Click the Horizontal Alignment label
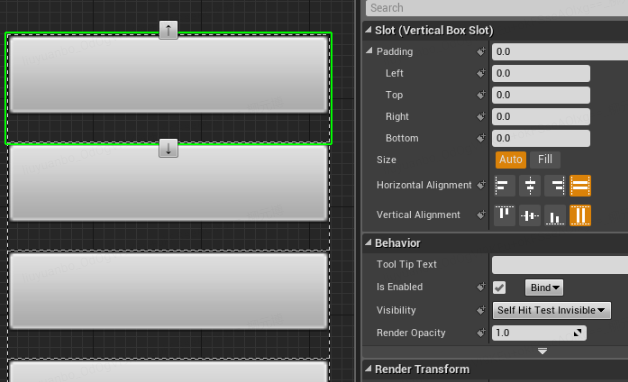This screenshot has height=382, width=628. (424, 185)
